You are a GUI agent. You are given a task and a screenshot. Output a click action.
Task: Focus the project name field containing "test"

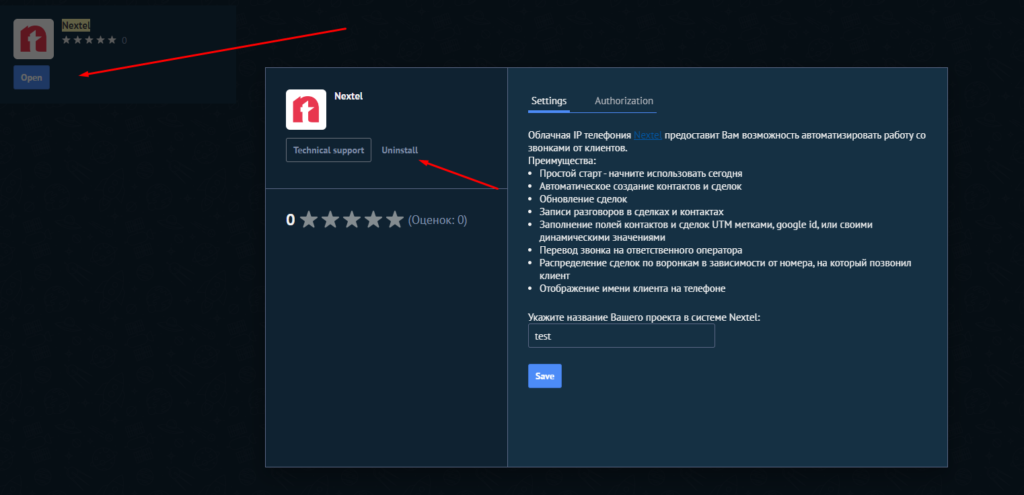point(620,337)
